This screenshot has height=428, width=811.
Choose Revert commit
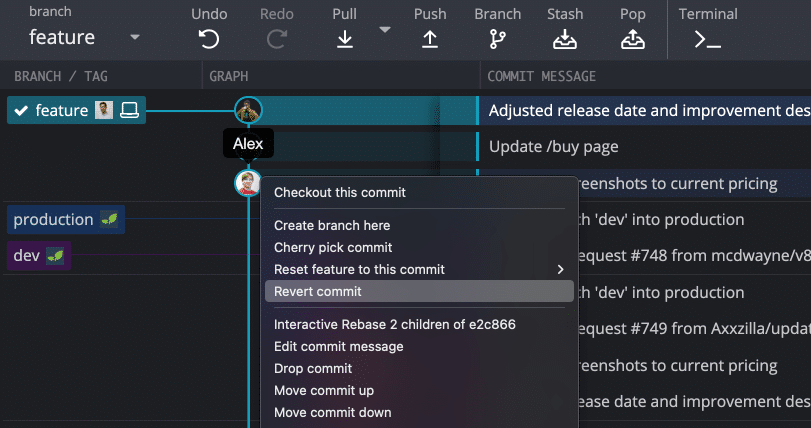coord(419,292)
